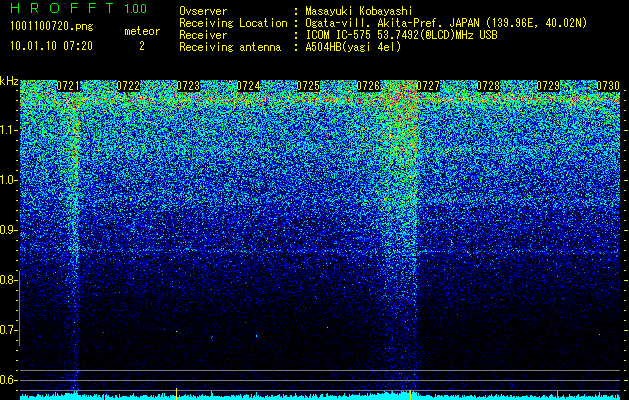Click the 0.6 frequency axis label
Screen dimensions: 629x400
(8, 380)
